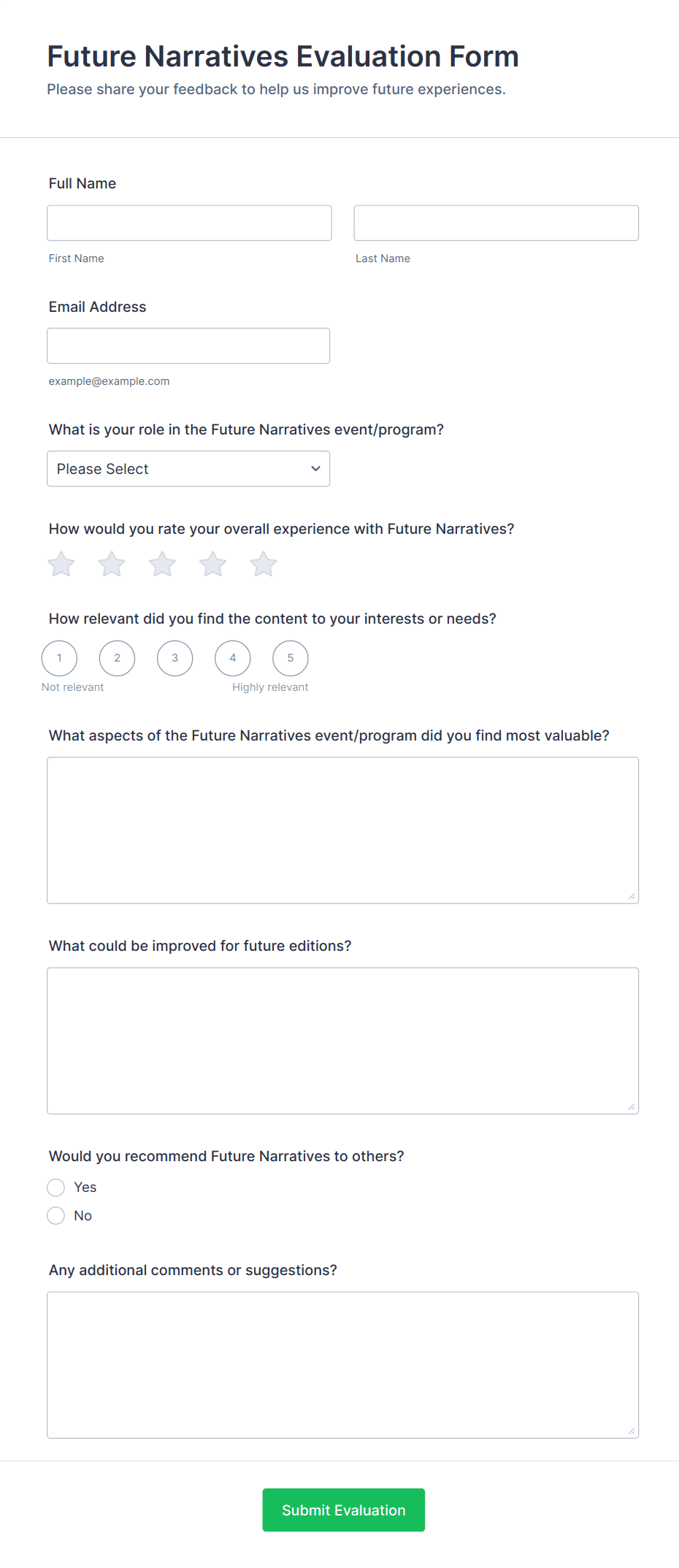Click the additional comments text area
The height and width of the screenshot is (1568, 679).
(x=342, y=1365)
